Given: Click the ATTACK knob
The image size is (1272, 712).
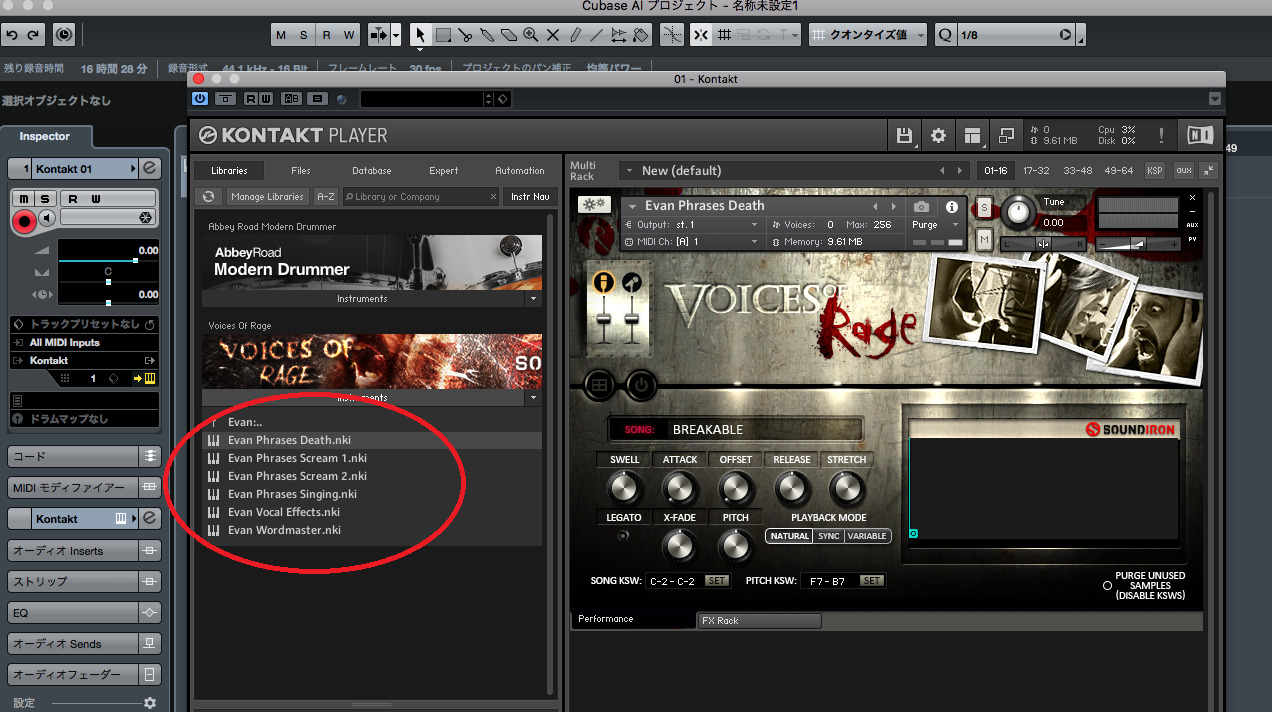Looking at the screenshot, I should click(x=679, y=488).
